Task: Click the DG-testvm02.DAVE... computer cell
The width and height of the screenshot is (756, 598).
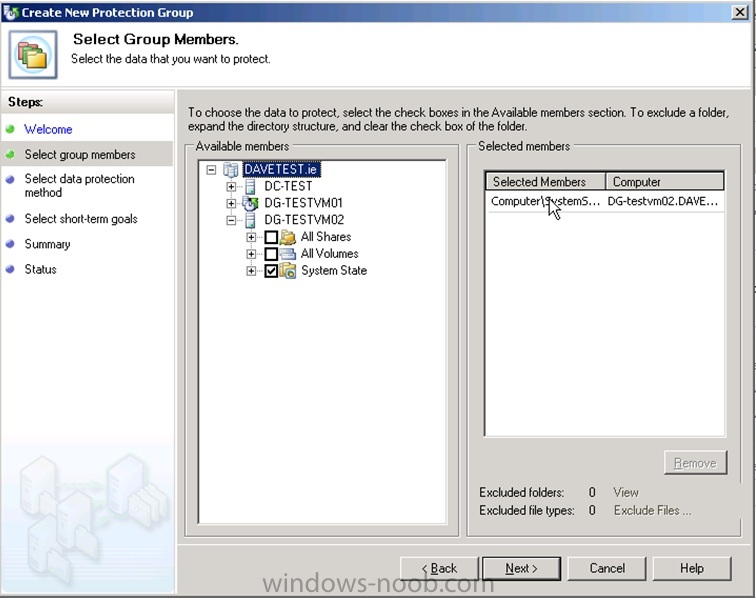Action: click(x=662, y=202)
